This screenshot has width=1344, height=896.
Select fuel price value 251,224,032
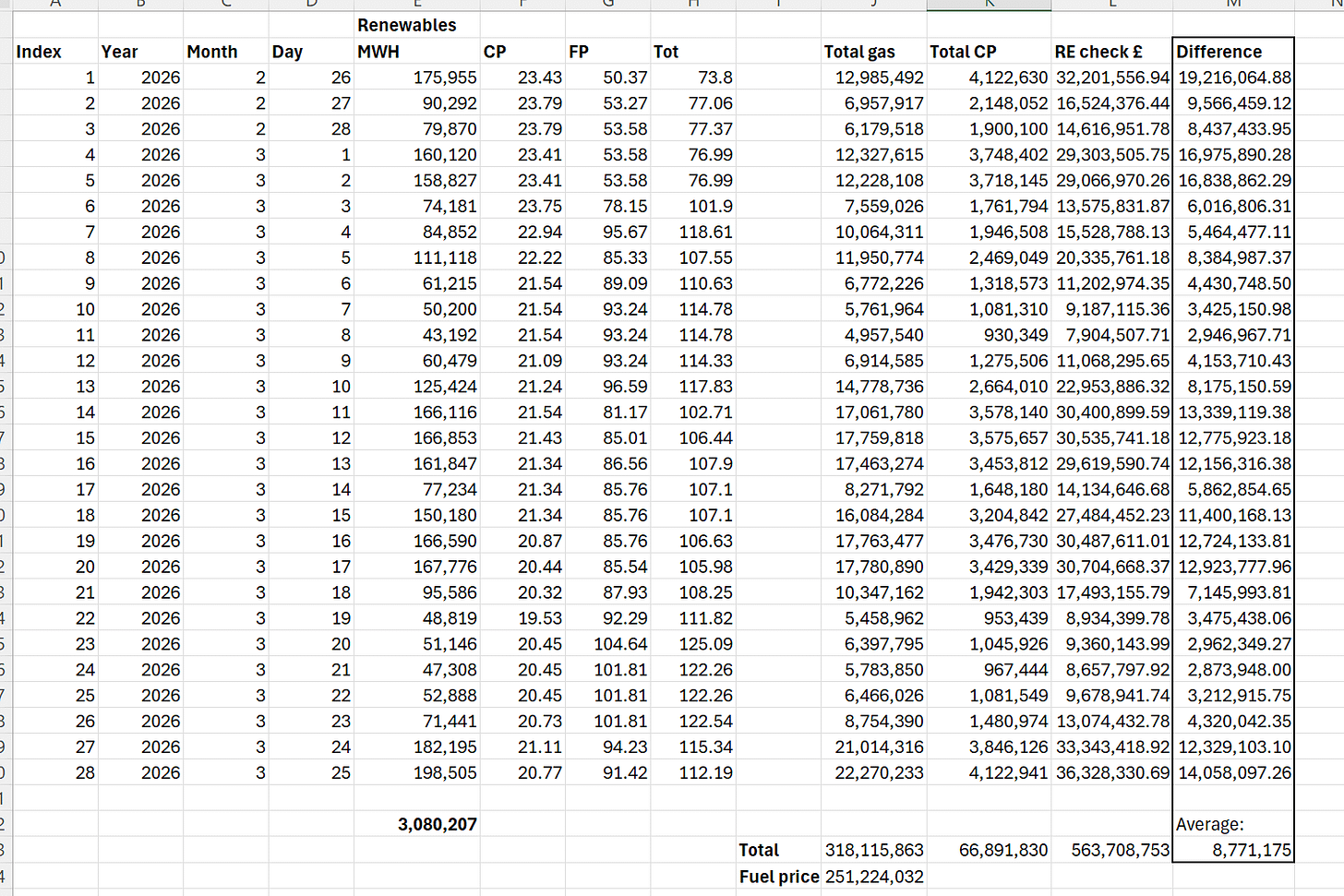pos(873,877)
